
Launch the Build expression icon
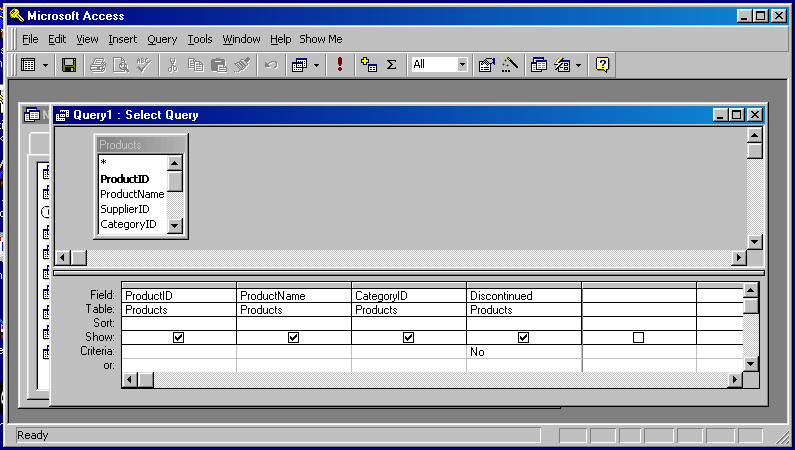click(510, 65)
